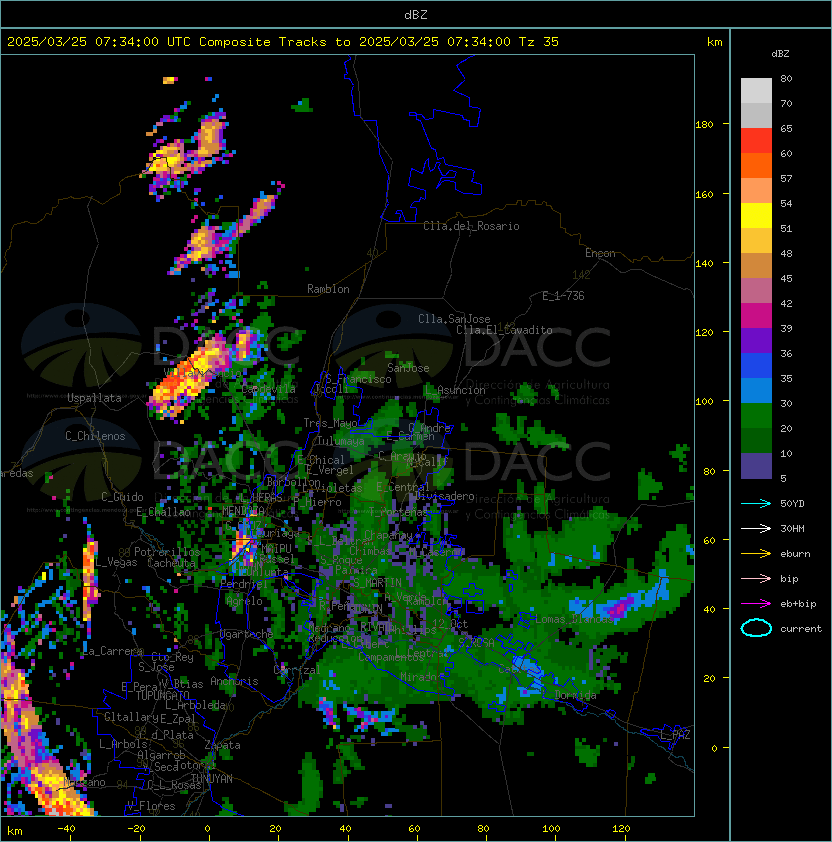Click the magenta eb+bip arrow in legend
The width and height of the screenshot is (832, 842).
click(756, 604)
